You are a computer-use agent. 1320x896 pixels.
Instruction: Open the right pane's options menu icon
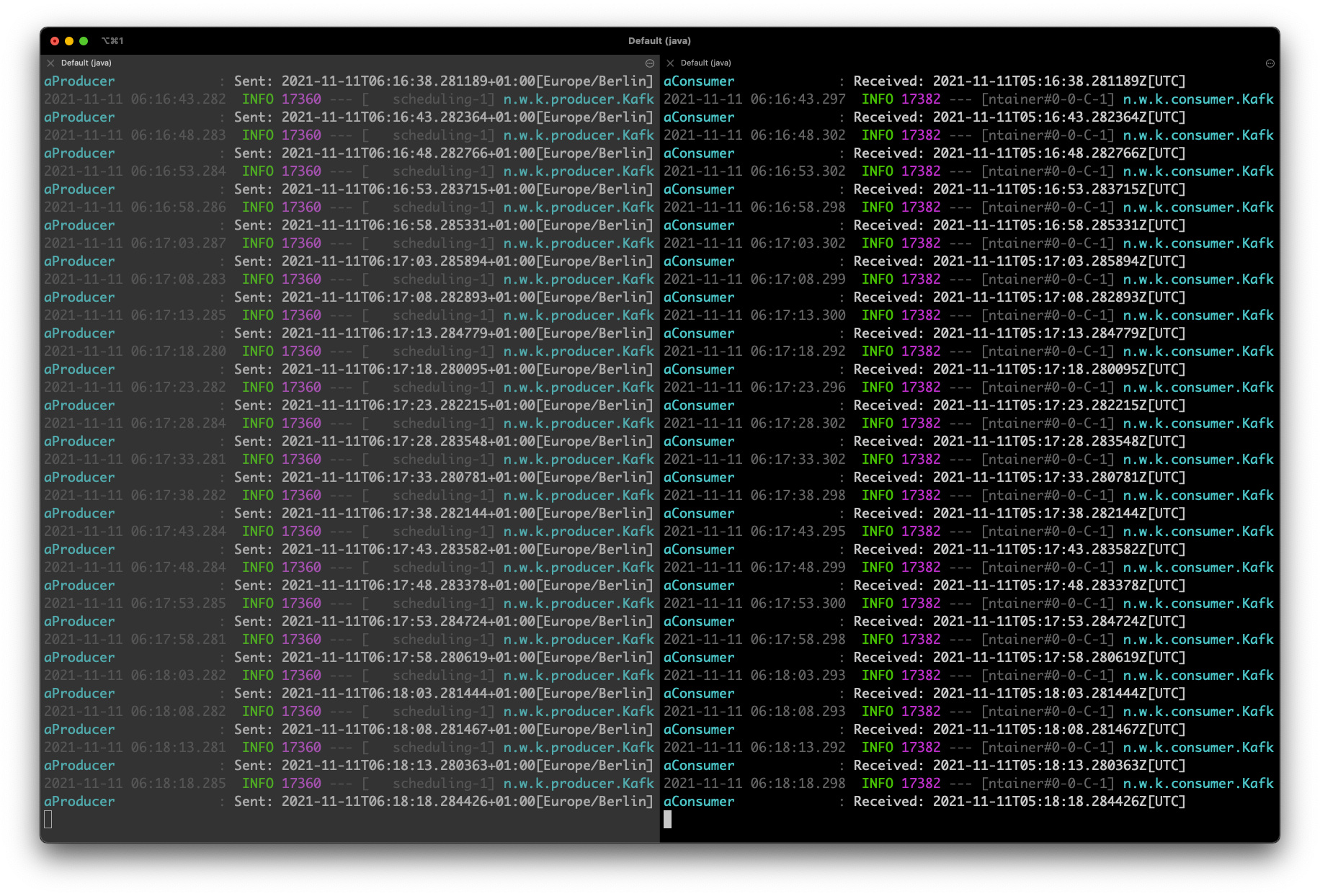pos(1270,63)
